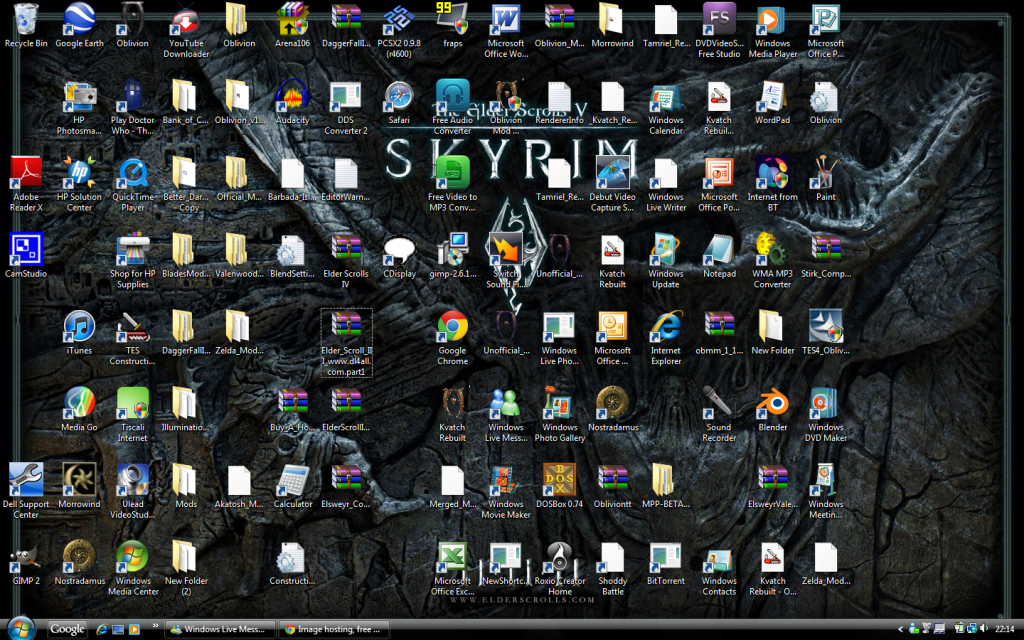Launch Google Earth from the desktop
Image resolution: width=1024 pixels, height=640 pixels.
point(79,20)
